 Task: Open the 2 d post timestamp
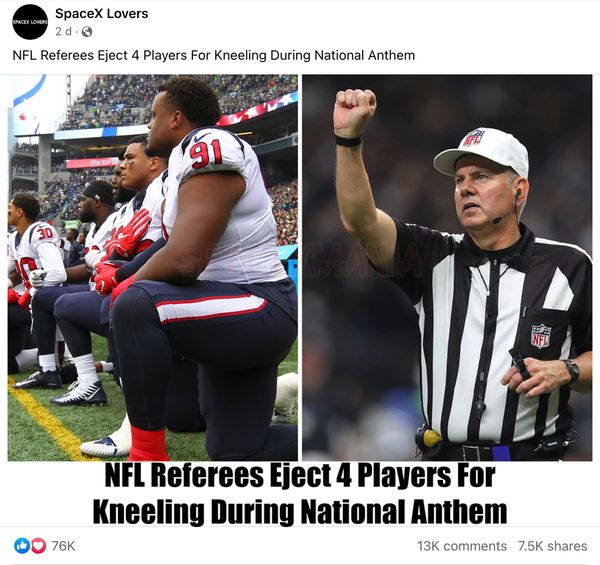point(64,32)
